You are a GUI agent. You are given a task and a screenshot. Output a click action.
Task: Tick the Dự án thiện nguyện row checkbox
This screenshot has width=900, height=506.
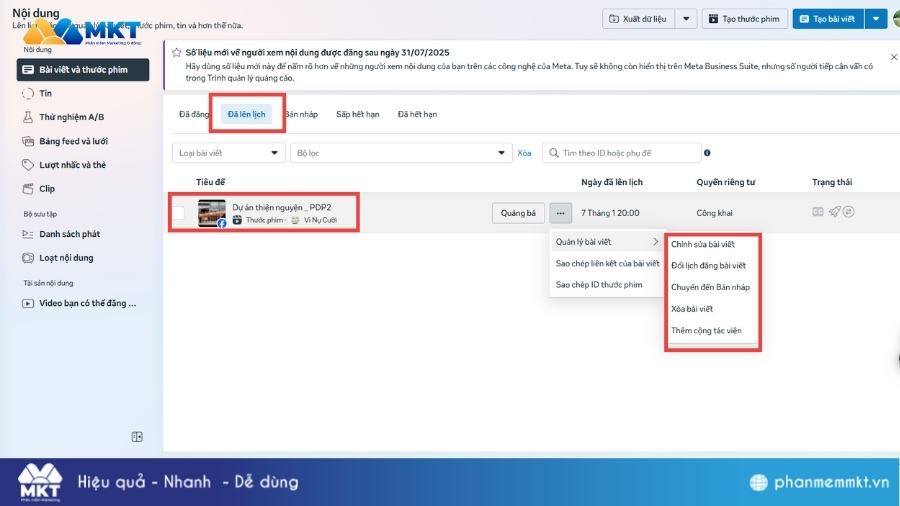point(179,213)
